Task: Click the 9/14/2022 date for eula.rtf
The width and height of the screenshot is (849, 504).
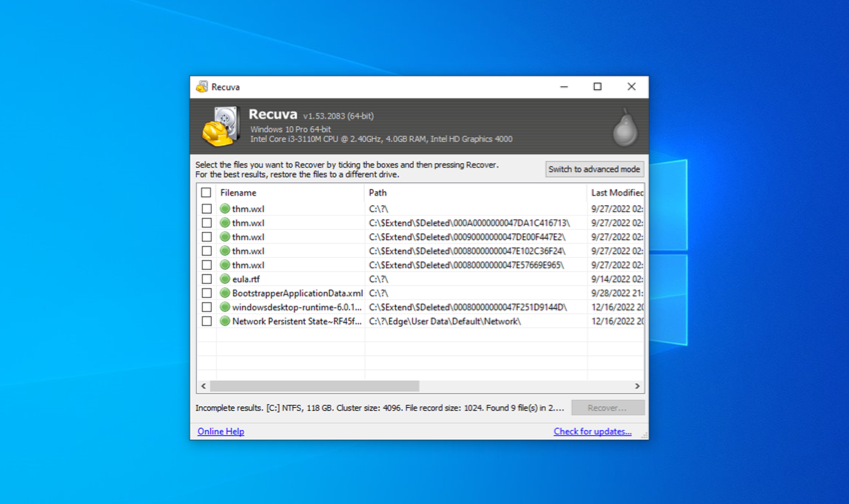Action: tap(617, 279)
